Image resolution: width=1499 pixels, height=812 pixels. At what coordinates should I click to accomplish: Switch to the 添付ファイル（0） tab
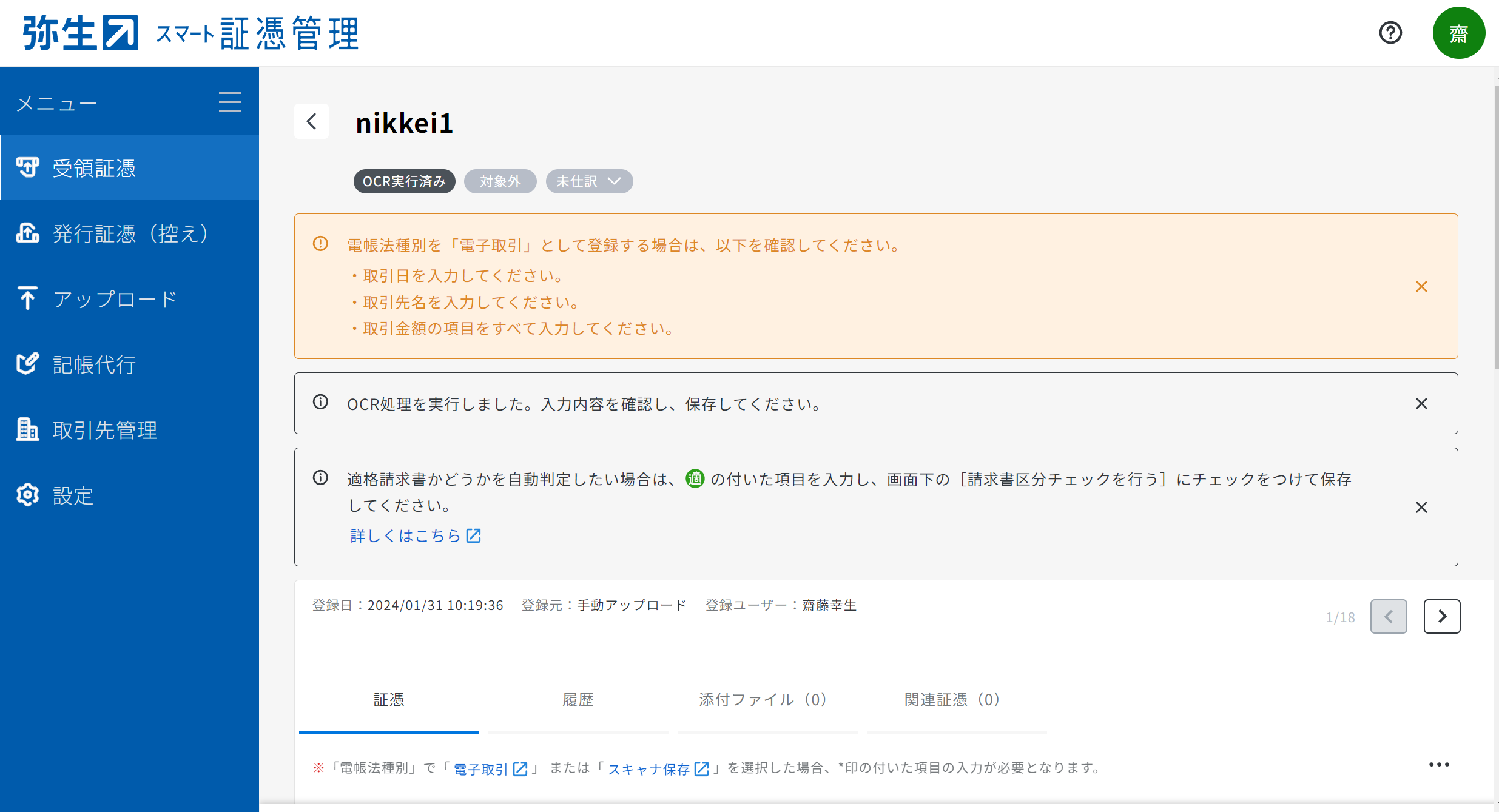coord(767,700)
